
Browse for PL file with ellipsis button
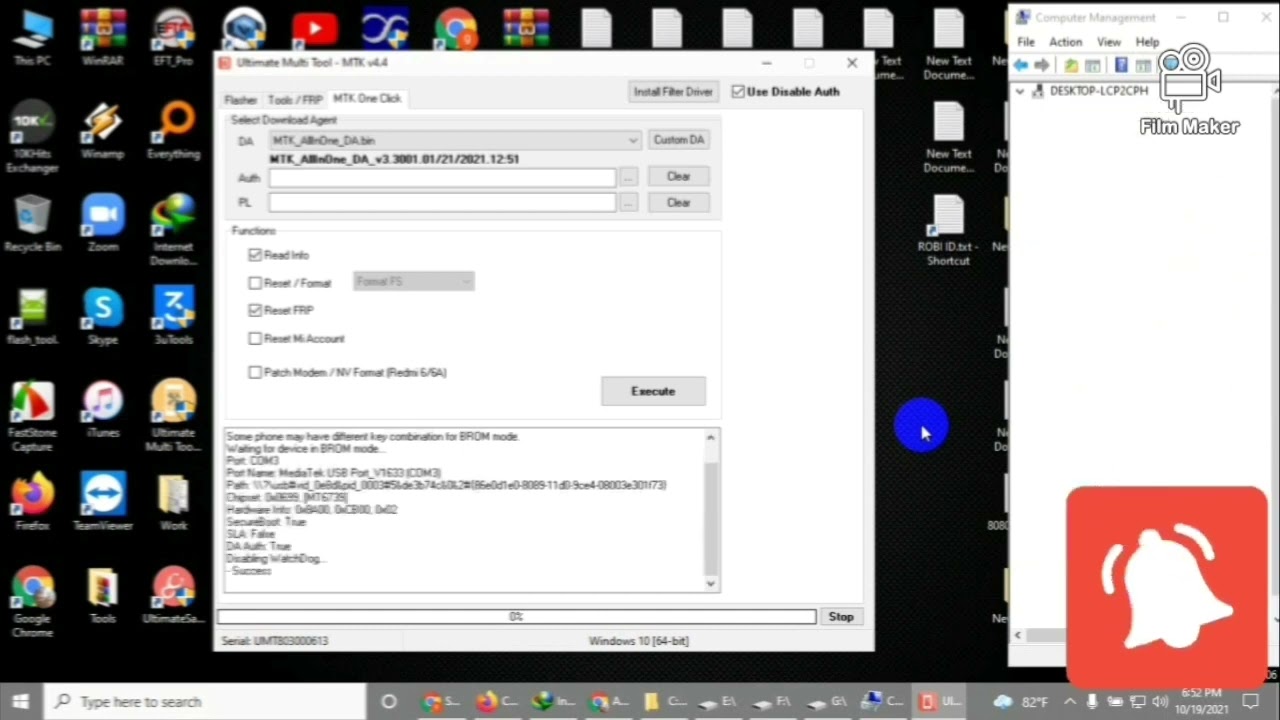point(628,203)
